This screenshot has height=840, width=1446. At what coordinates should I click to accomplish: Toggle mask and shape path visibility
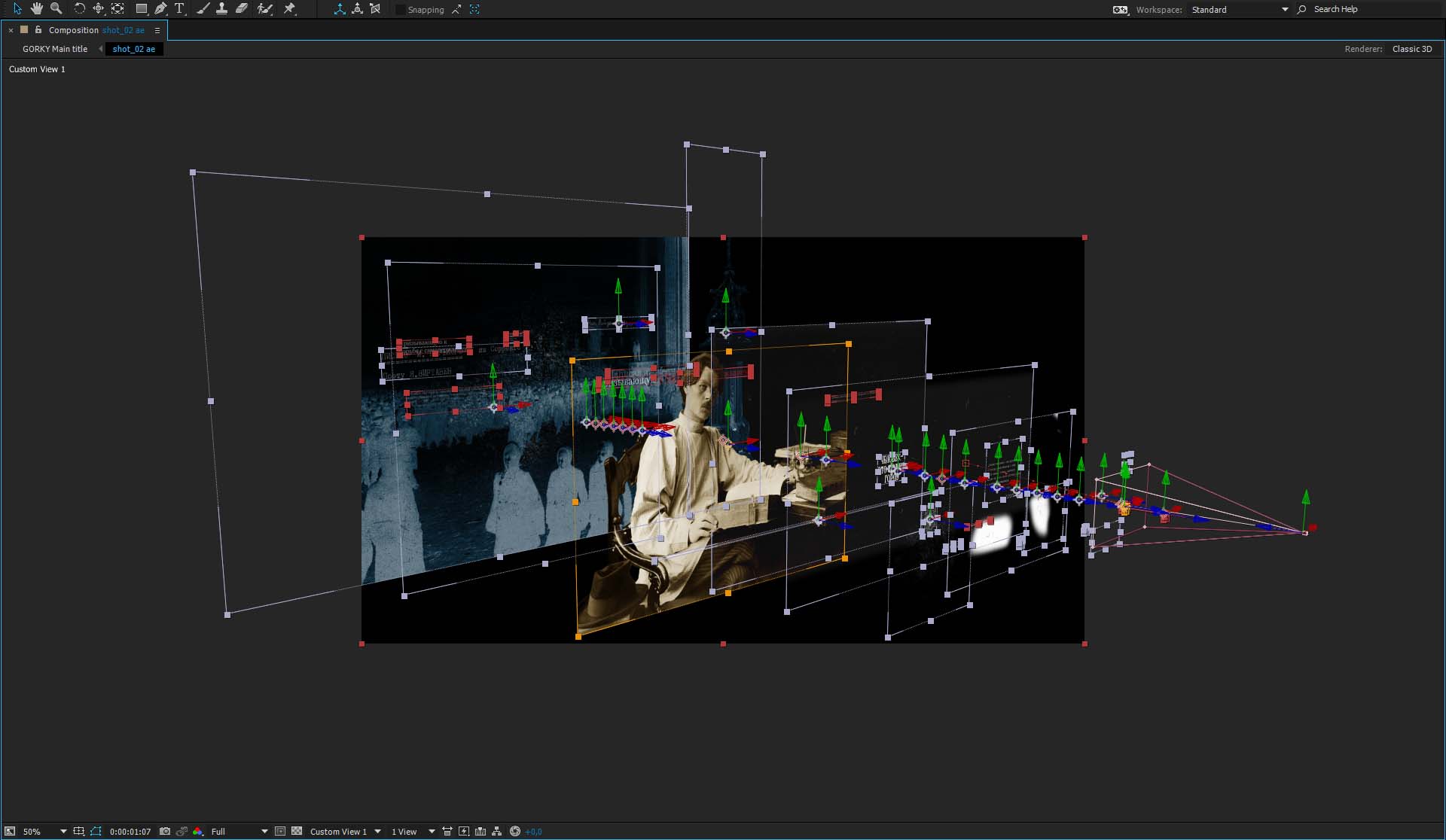(96, 832)
